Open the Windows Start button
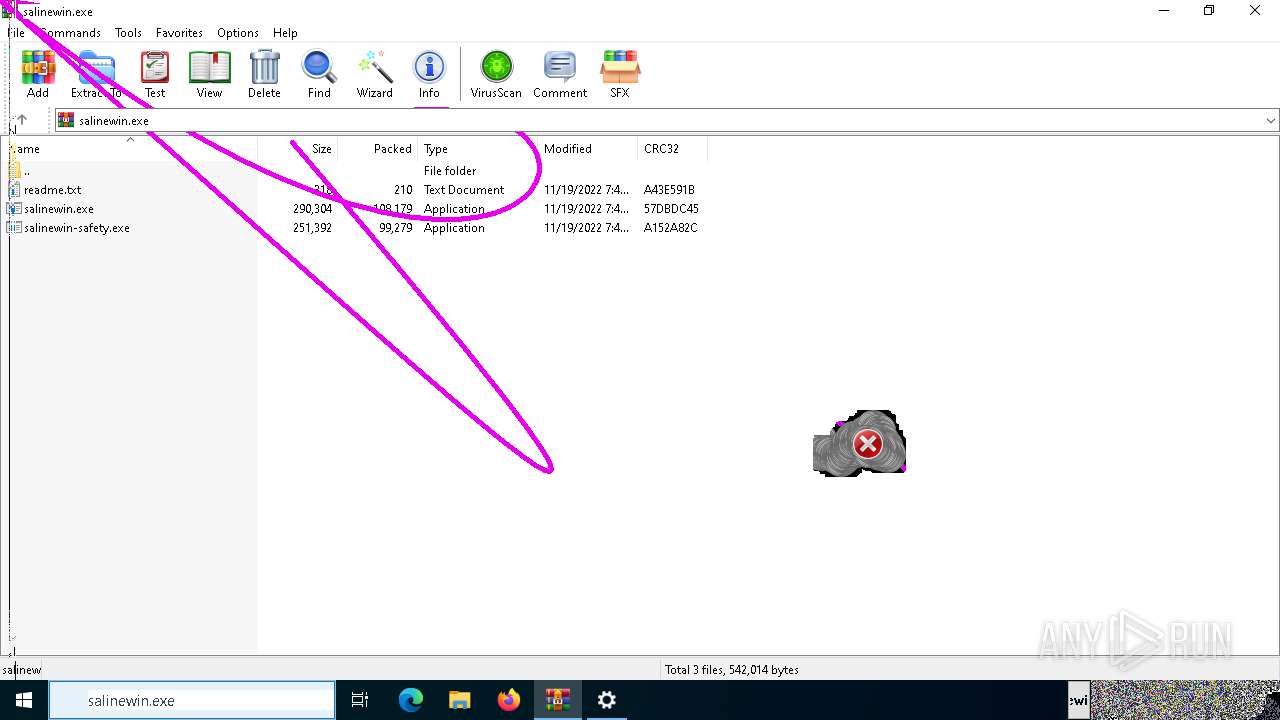 pyautogui.click(x=24, y=700)
